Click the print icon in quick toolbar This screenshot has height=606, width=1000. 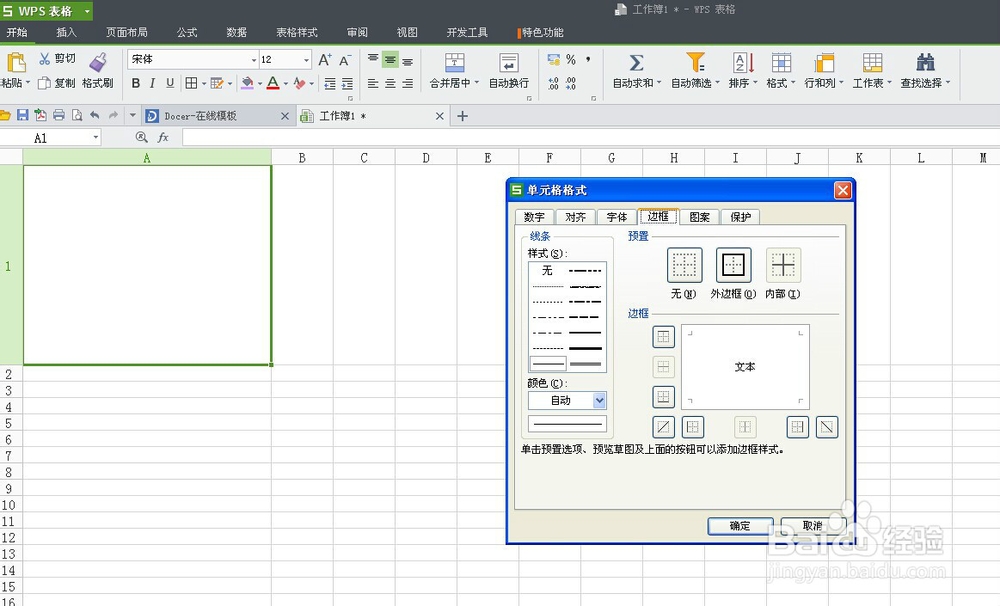point(59,115)
